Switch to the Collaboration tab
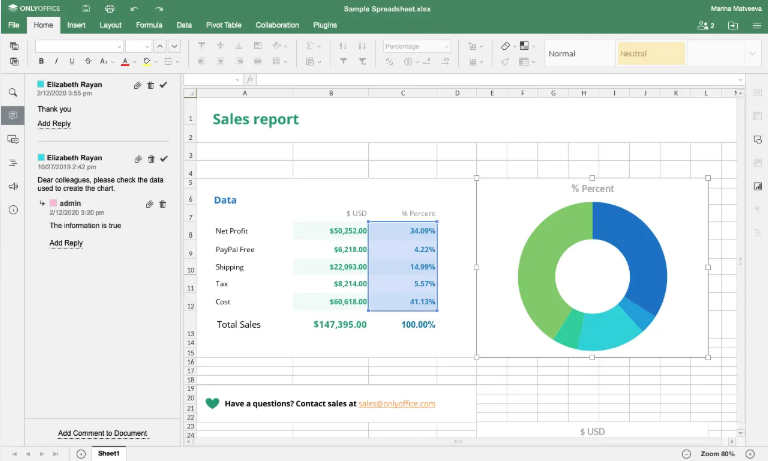 pos(277,25)
